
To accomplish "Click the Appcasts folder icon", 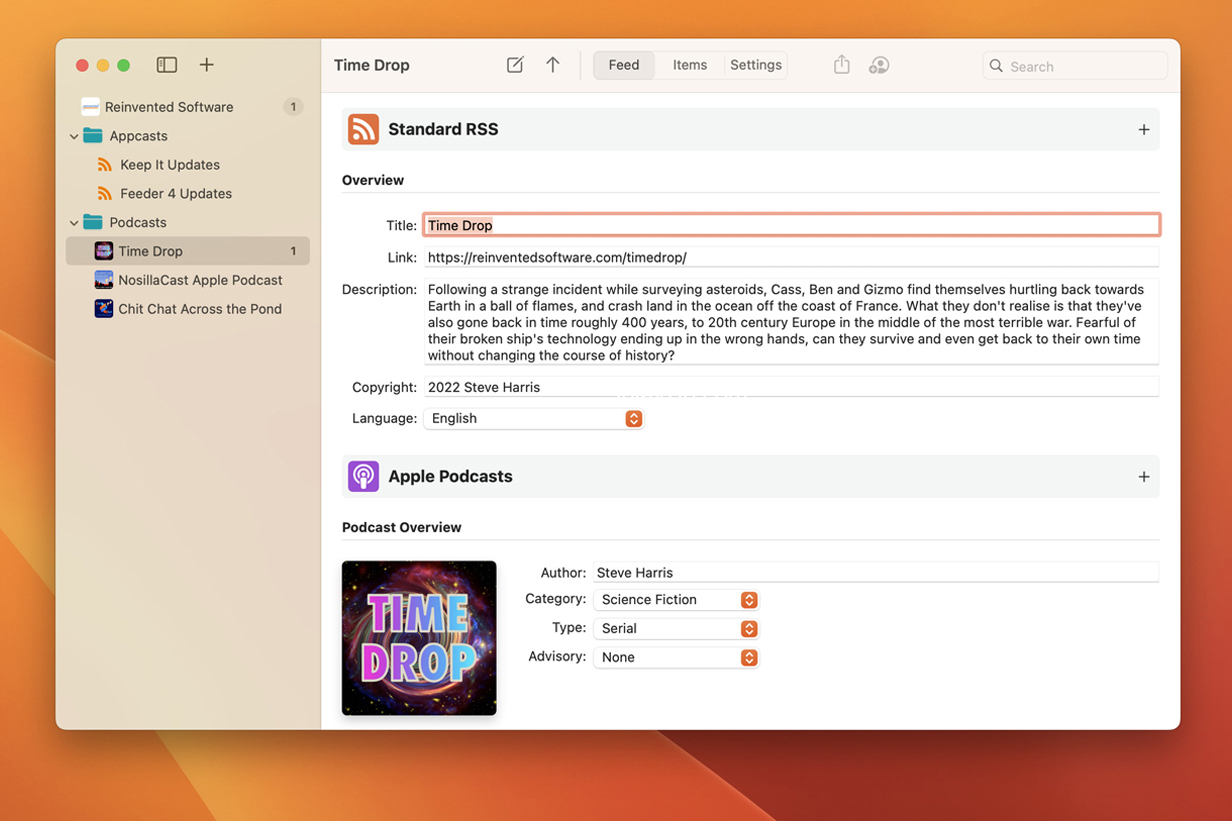I will pos(93,136).
